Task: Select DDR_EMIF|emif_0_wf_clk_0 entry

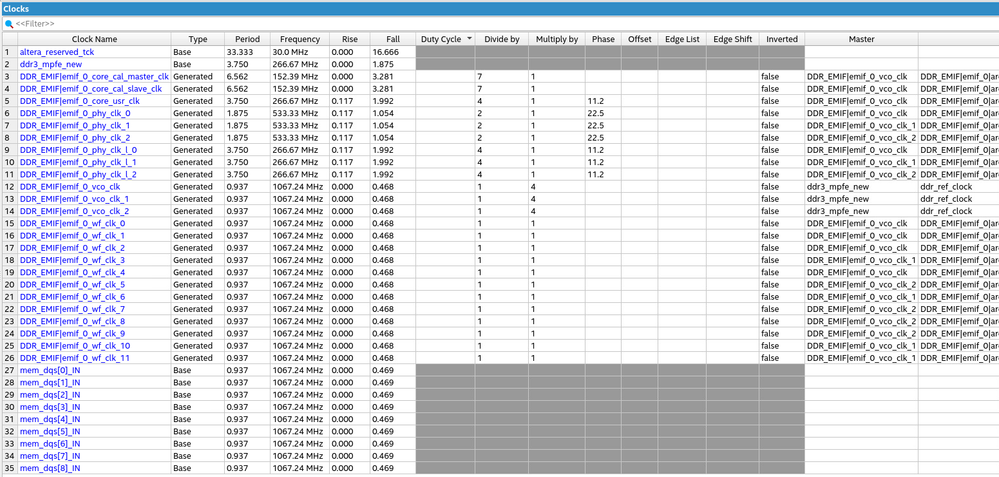Action: point(73,224)
